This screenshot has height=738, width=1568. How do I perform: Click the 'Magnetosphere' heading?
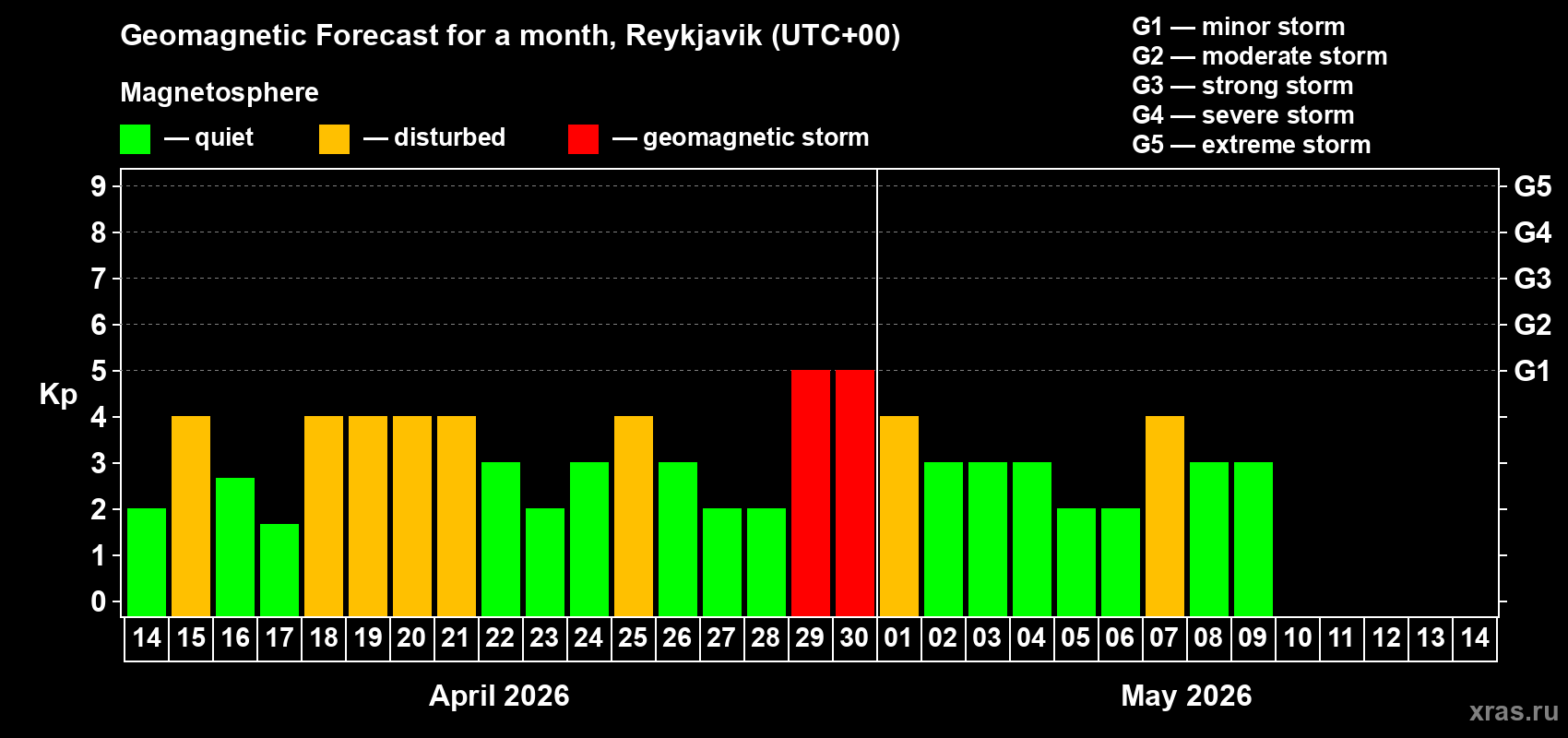tap(220, 93)
